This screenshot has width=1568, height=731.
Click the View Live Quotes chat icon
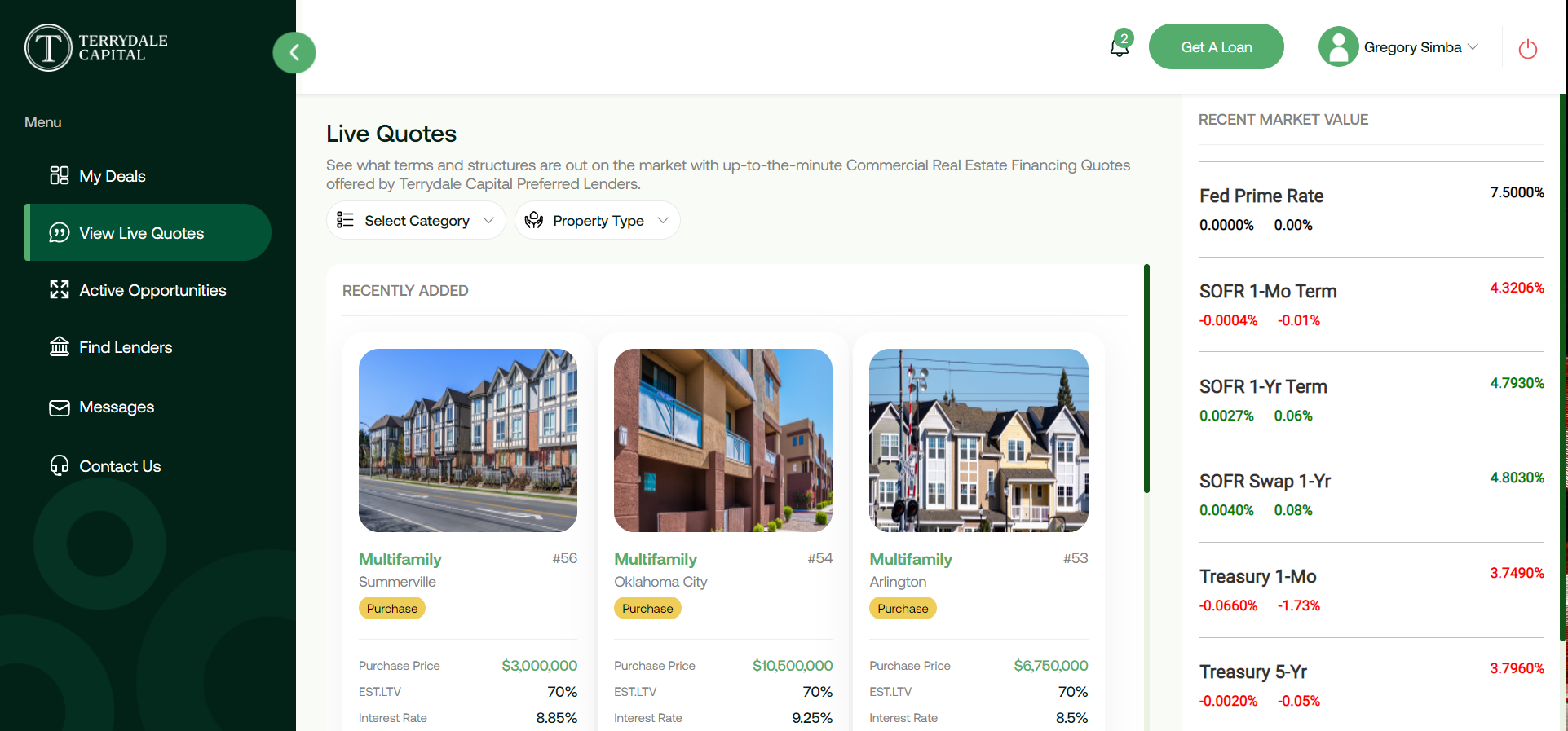[x=60, y=233]
